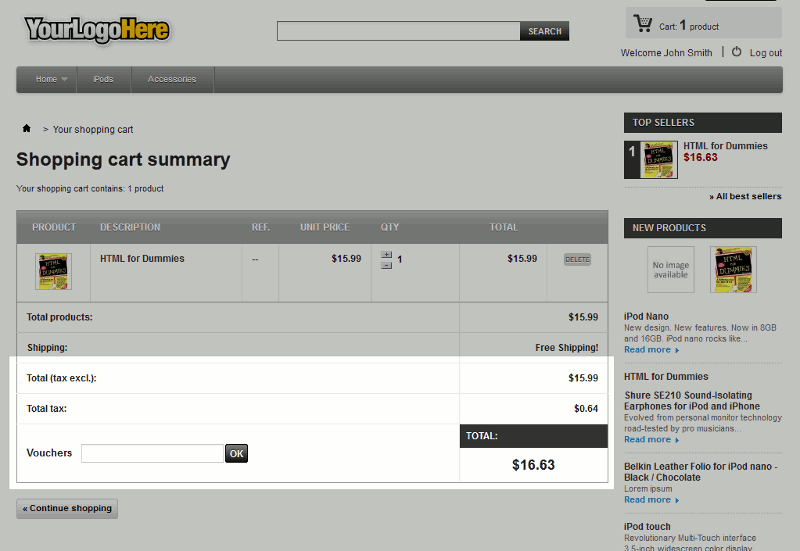
Task: Open iPod touch product link
Action: [x=647, y=527]
